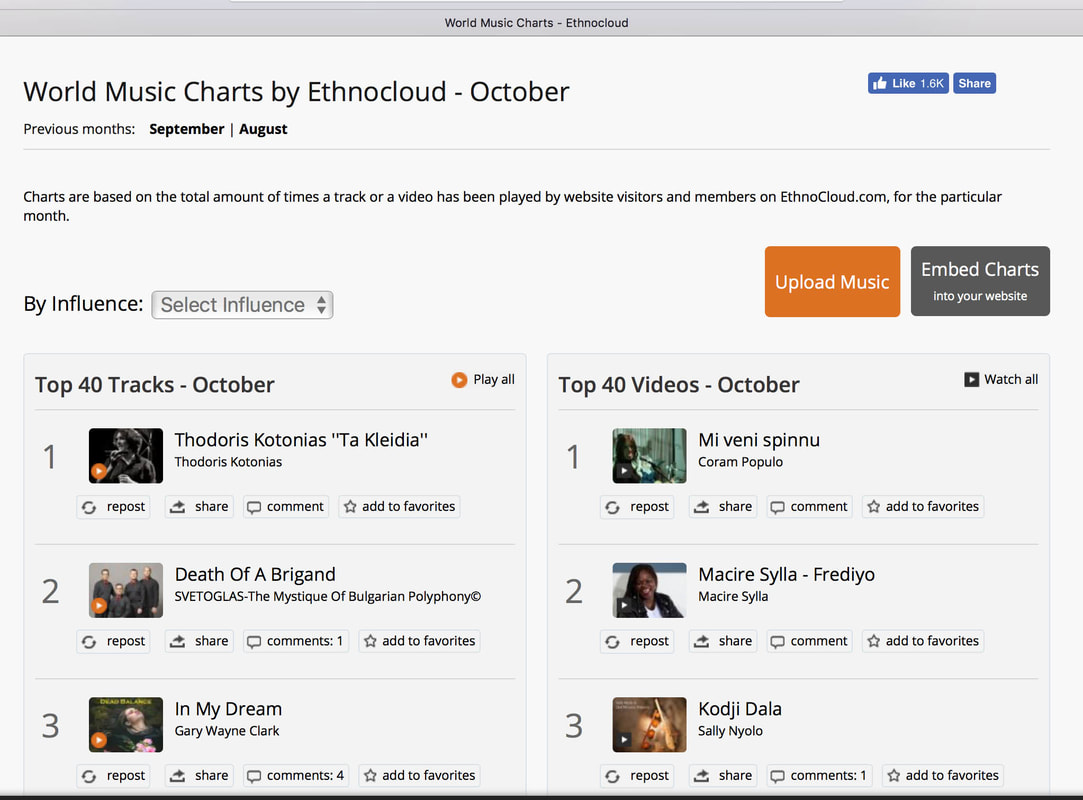Share the Death Of A Brigand track
1083x800 pixels.
tap(199, 641)
